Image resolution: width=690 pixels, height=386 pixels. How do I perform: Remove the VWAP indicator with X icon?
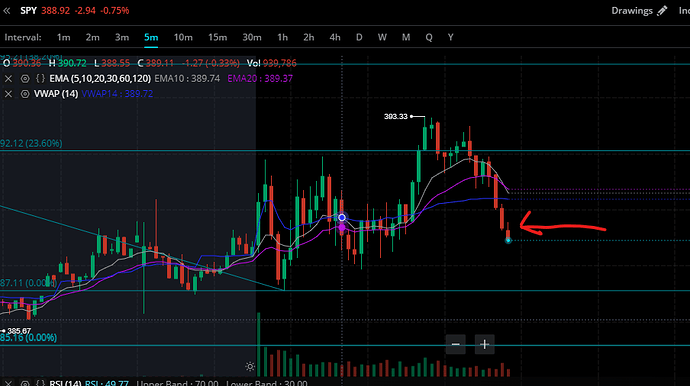8,94
